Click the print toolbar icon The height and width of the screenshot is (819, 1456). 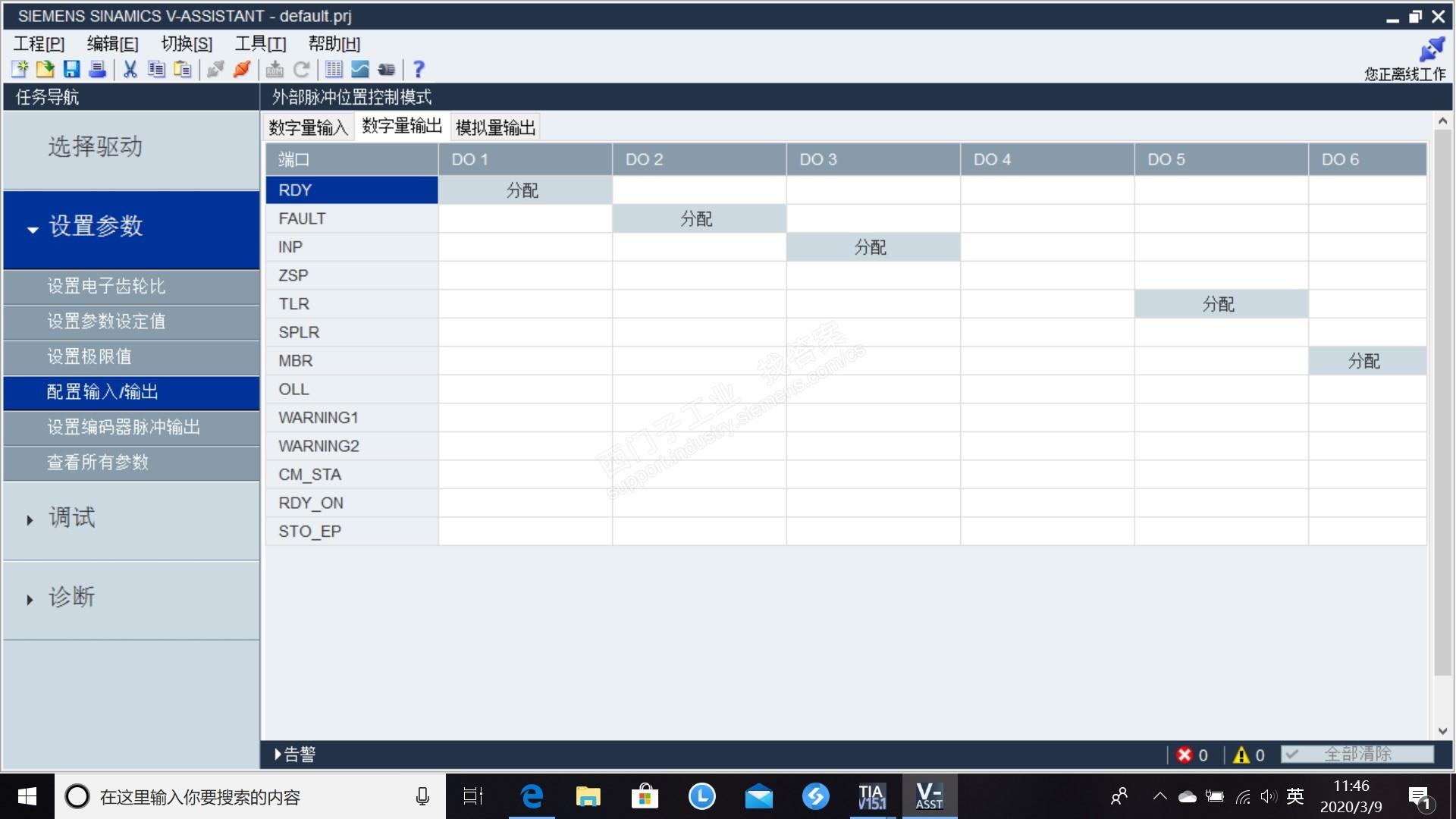[97, 70]
